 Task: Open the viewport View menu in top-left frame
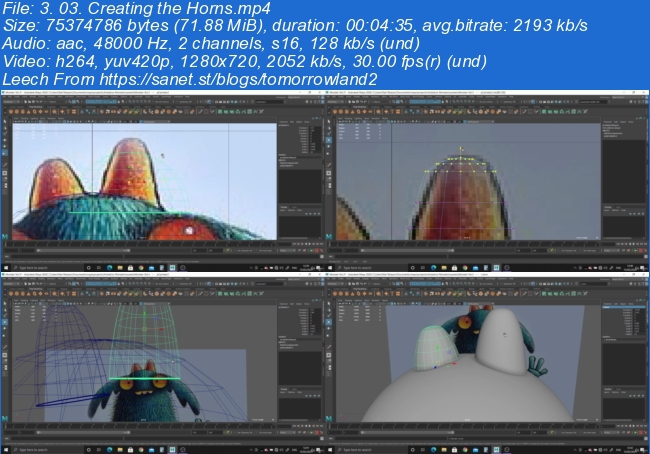tap(16, 118)
